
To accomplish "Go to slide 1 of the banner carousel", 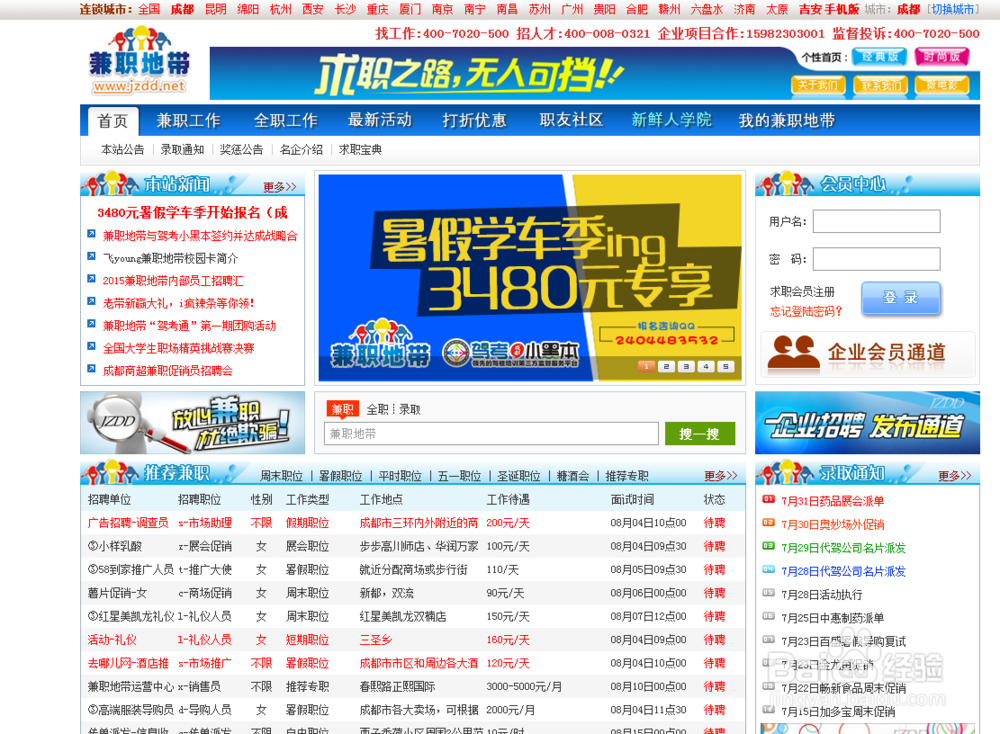I will pyautogui.click(x=647, y=366).
